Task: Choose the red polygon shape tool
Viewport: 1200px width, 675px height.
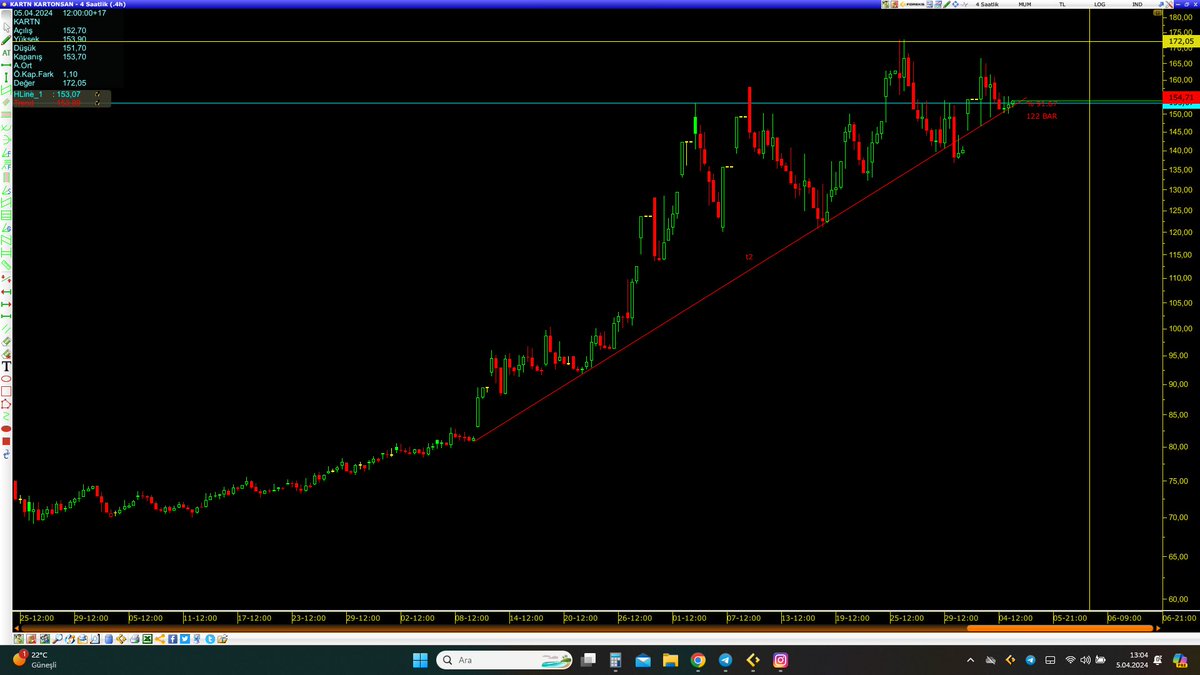Action: (x=6, y=403)
